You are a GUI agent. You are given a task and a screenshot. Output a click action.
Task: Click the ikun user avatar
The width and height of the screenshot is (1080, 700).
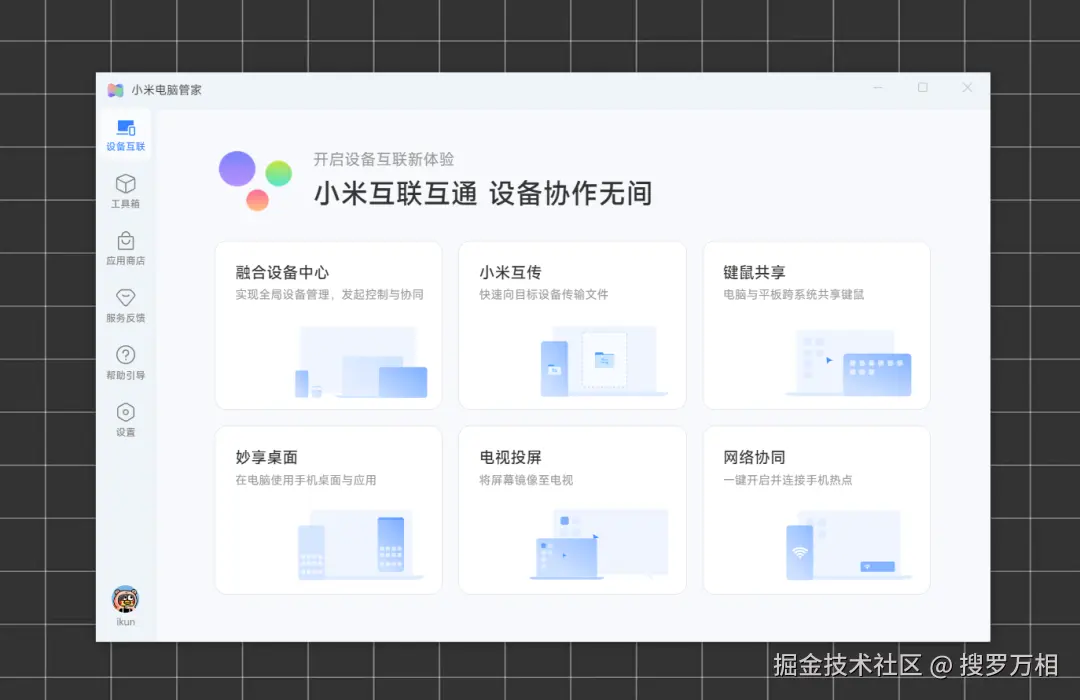coord(124,600)
